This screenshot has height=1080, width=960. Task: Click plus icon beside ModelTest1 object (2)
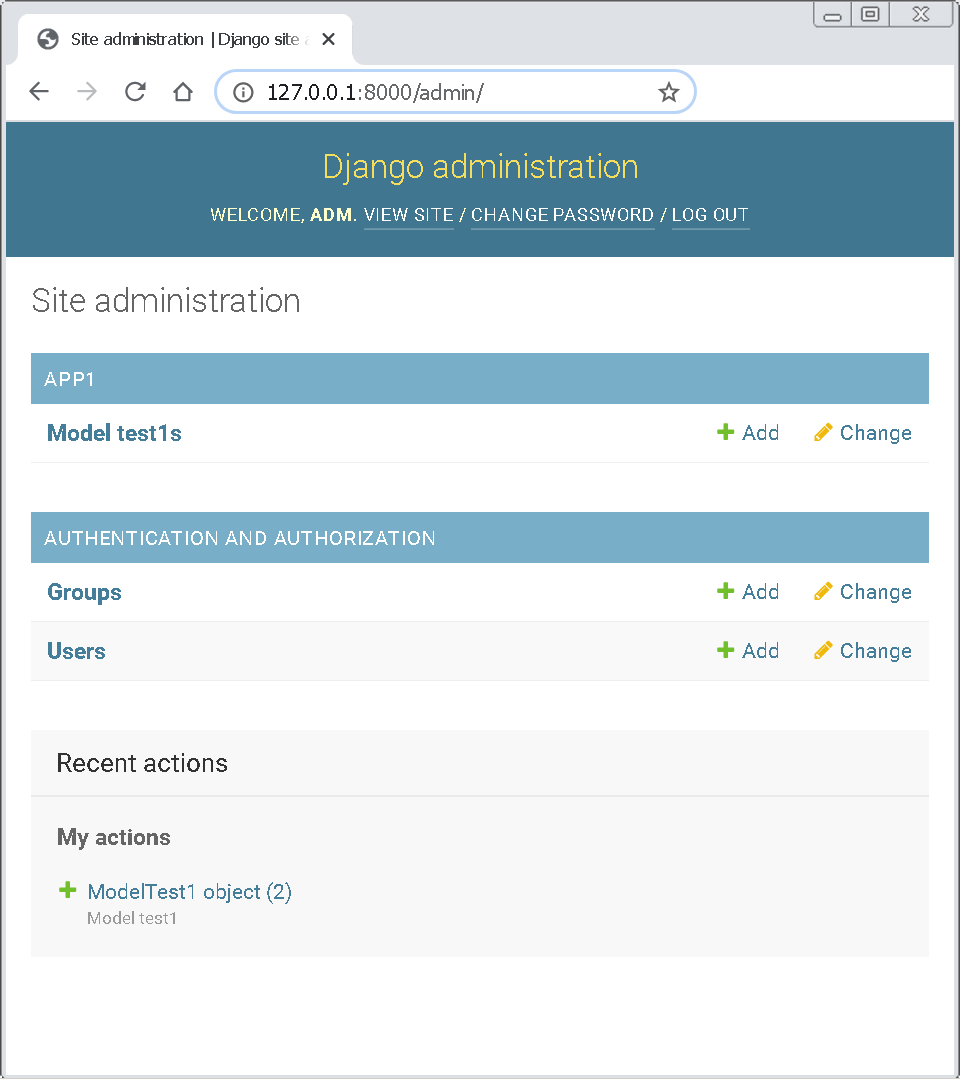(67, 890)
